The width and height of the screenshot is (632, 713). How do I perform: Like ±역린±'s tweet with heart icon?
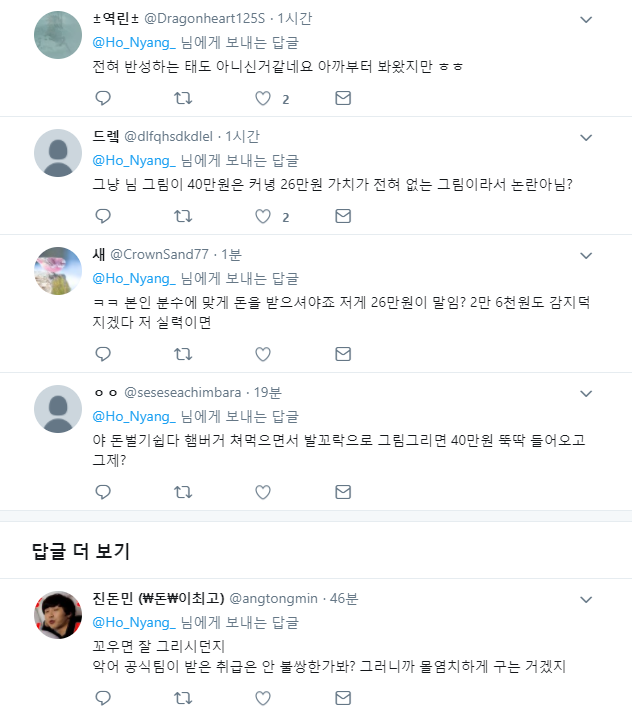263,98
